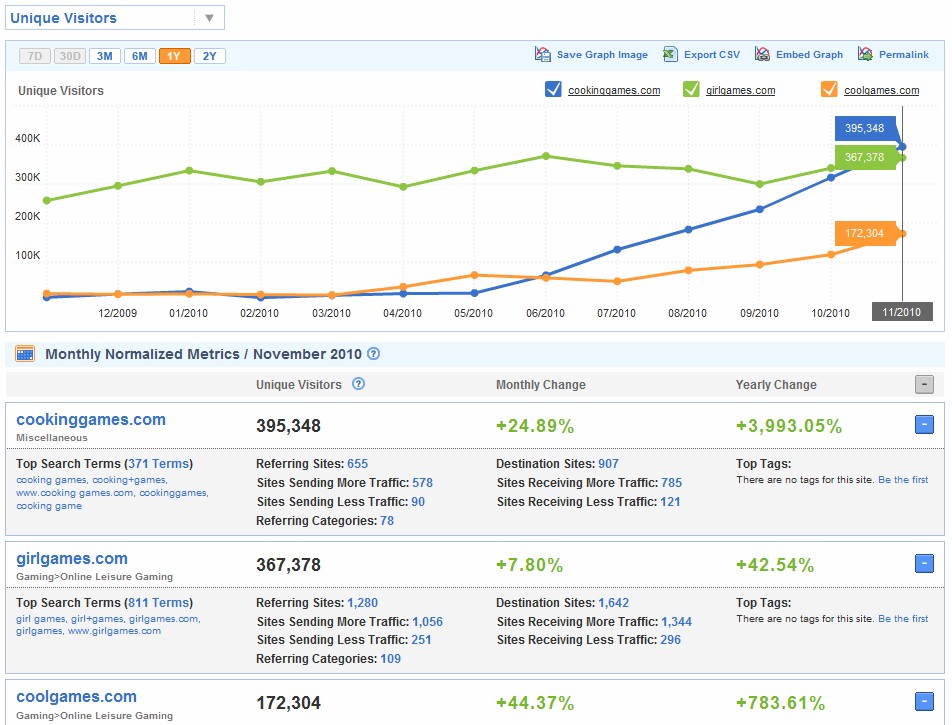The width and height of the screenshot is (952, 725).
Task: Select the 30D time range
Action: click(x=70, y=56)
